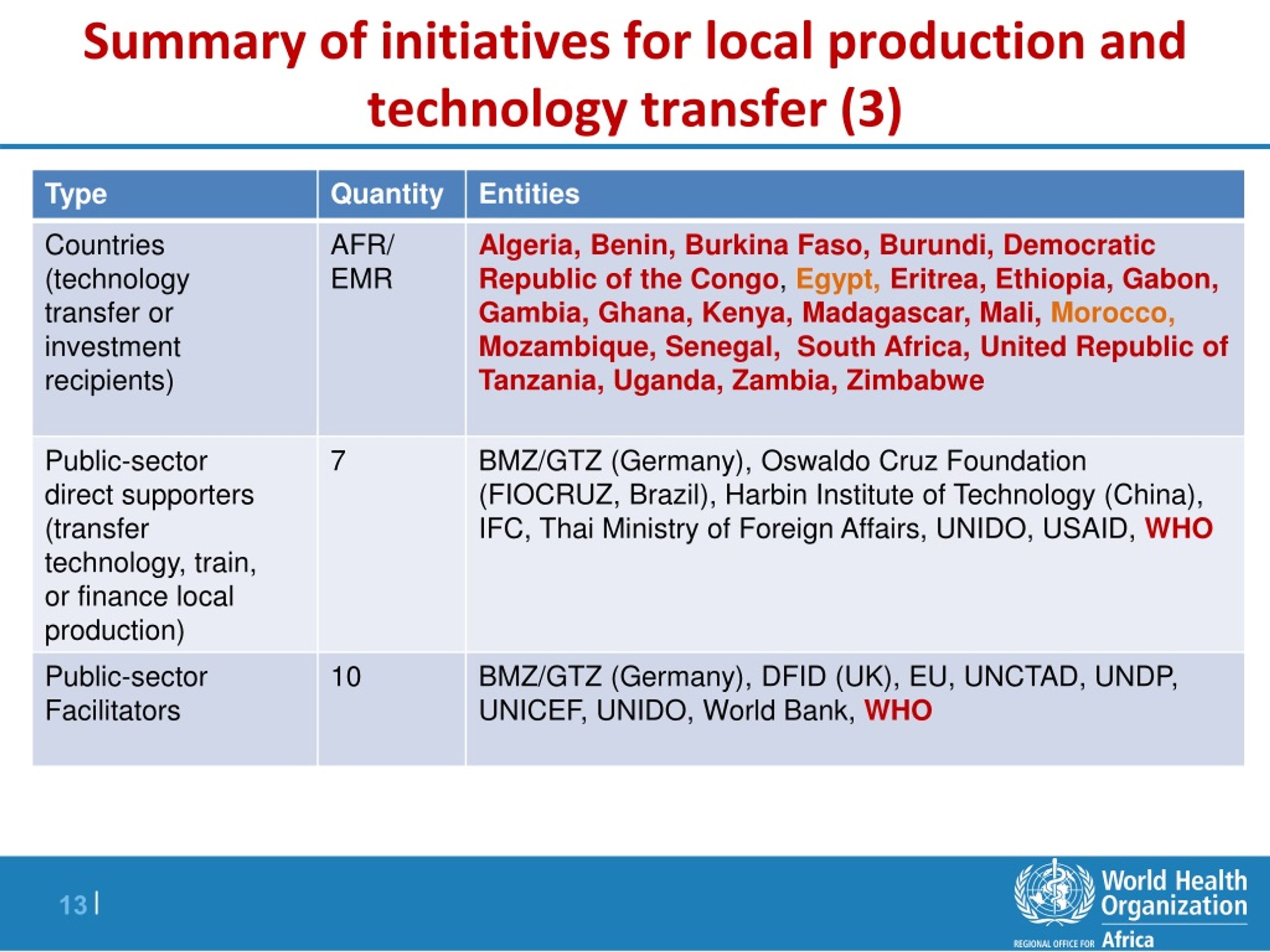Screen dimensions: 1270x952
Task: Click 'Africa' regional office label
Action: [1128, 940]
